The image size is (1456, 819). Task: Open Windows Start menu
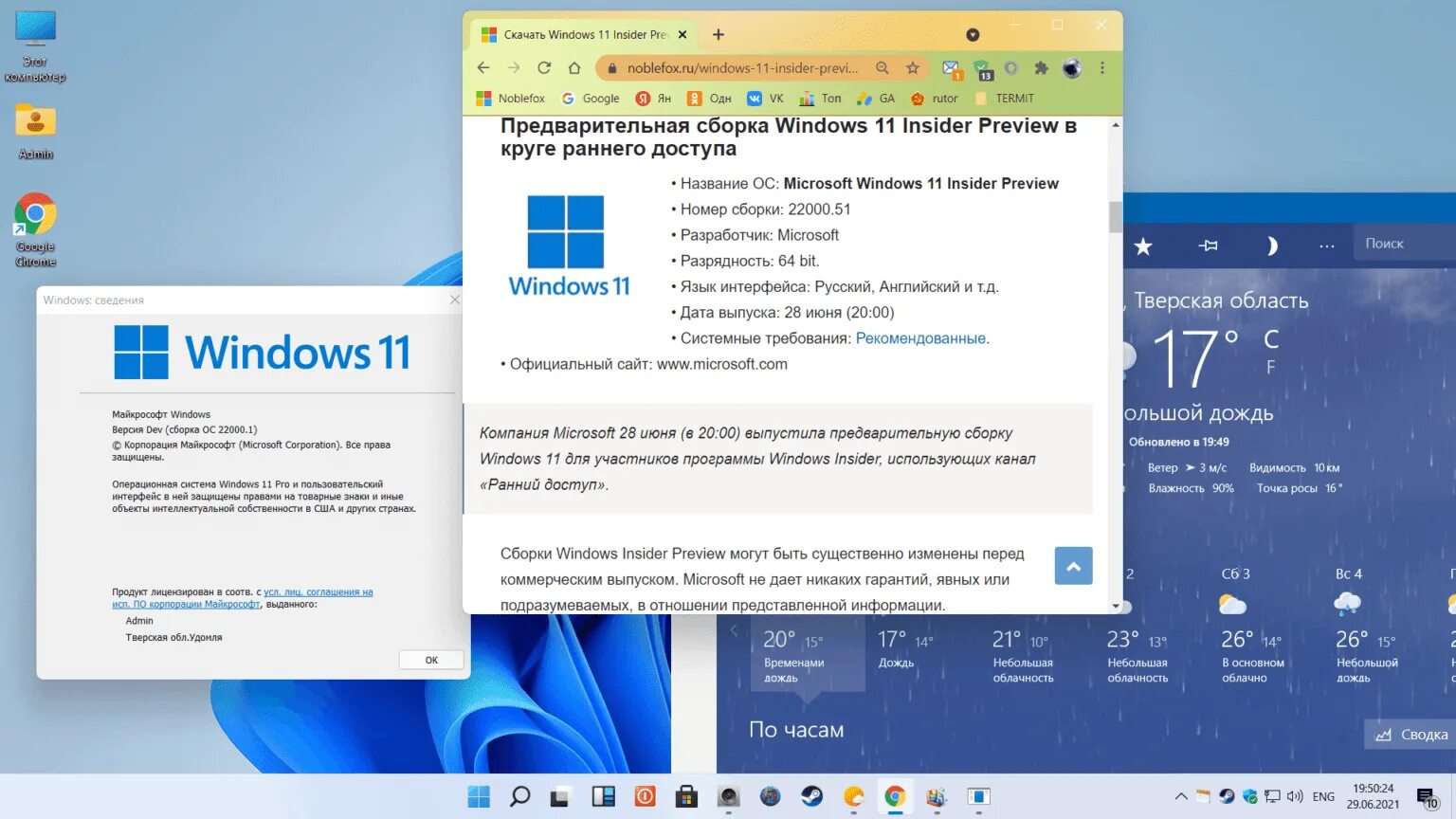pos(479,796)
